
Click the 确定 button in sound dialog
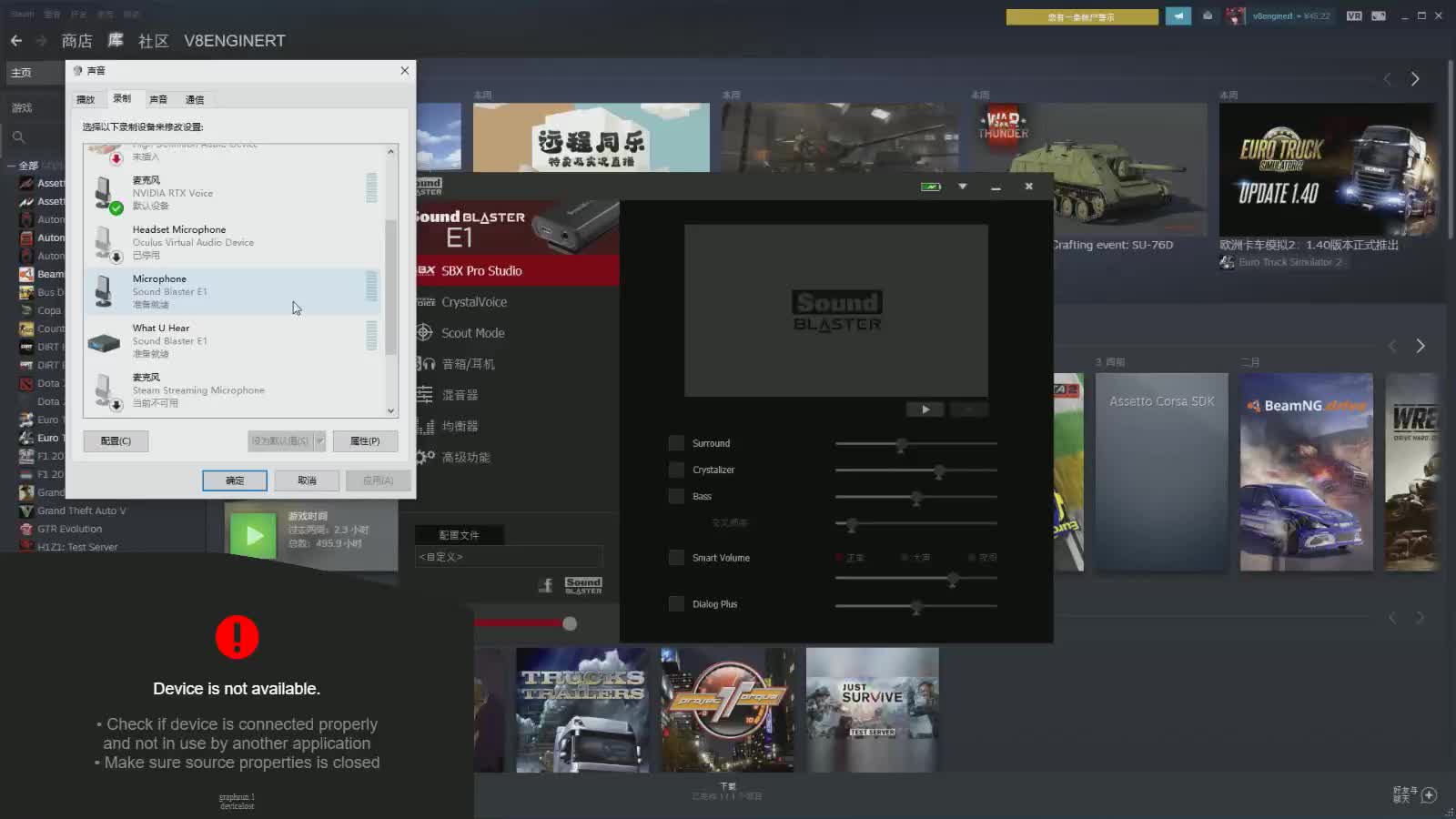pyautogui.click(x=235, y=480)
